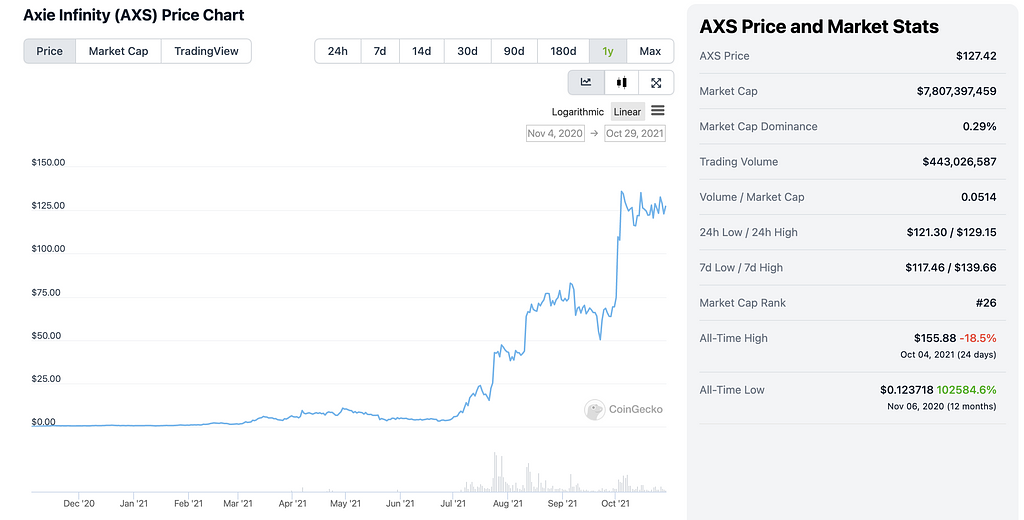Image resolution: width=1024 pixels, height=520 pixels.
Task: Edit the Oct 29, 2021 end date
Action: click(x=635, y=133)
